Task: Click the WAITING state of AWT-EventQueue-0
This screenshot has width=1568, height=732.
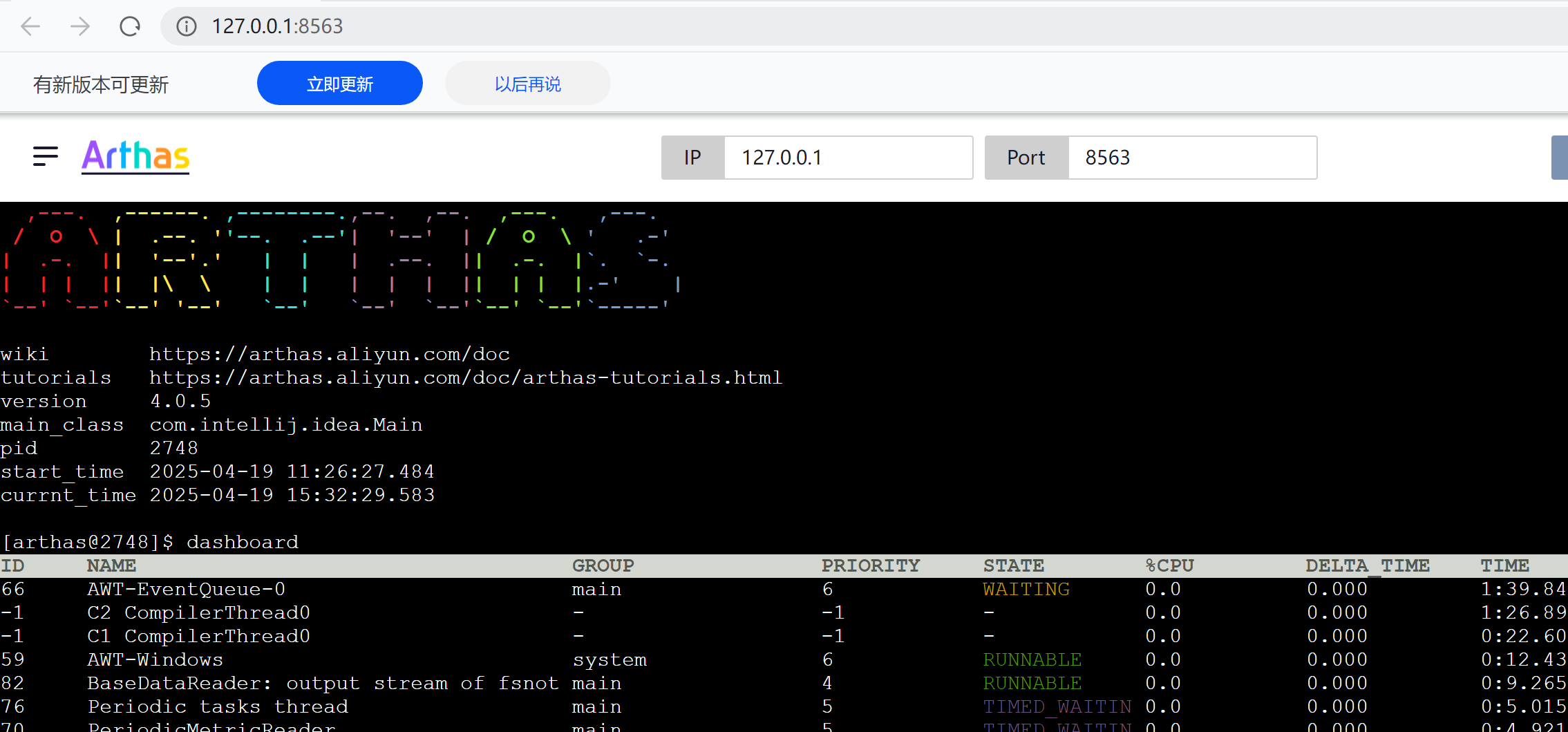Action: pyautogui.click(x=1026, y=589)
